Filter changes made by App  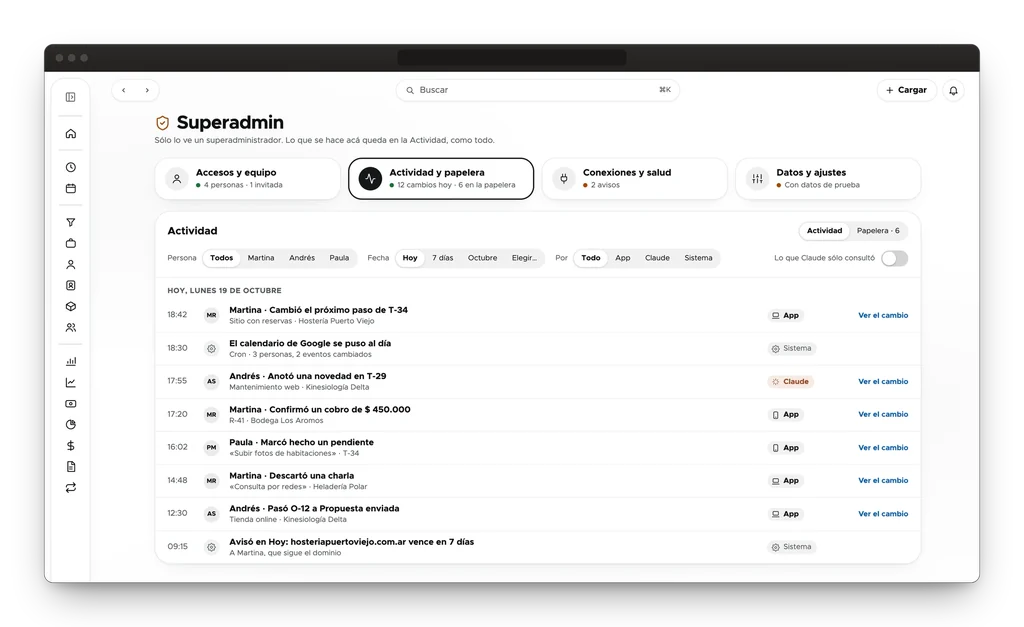(x=622, y=258)
